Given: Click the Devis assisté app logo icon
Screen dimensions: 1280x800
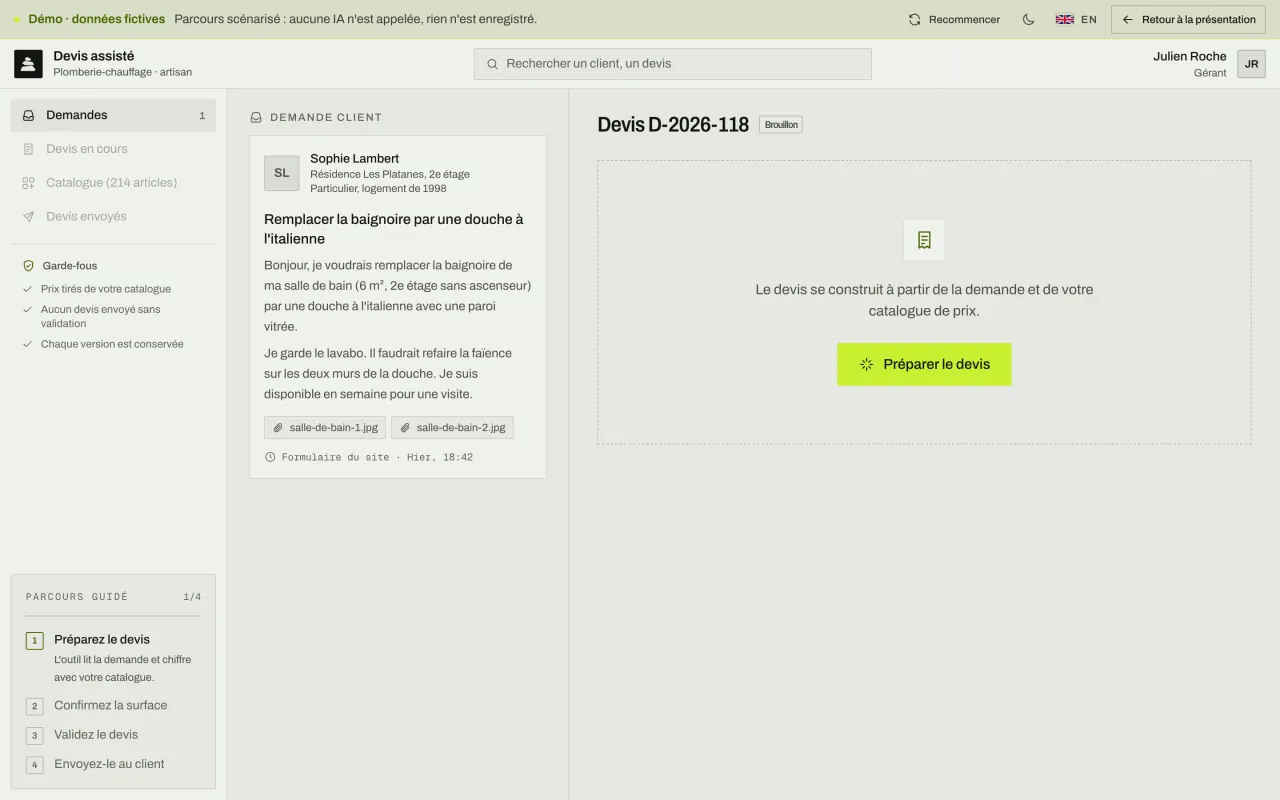Looking at the screenshot, I should [28, 64].
